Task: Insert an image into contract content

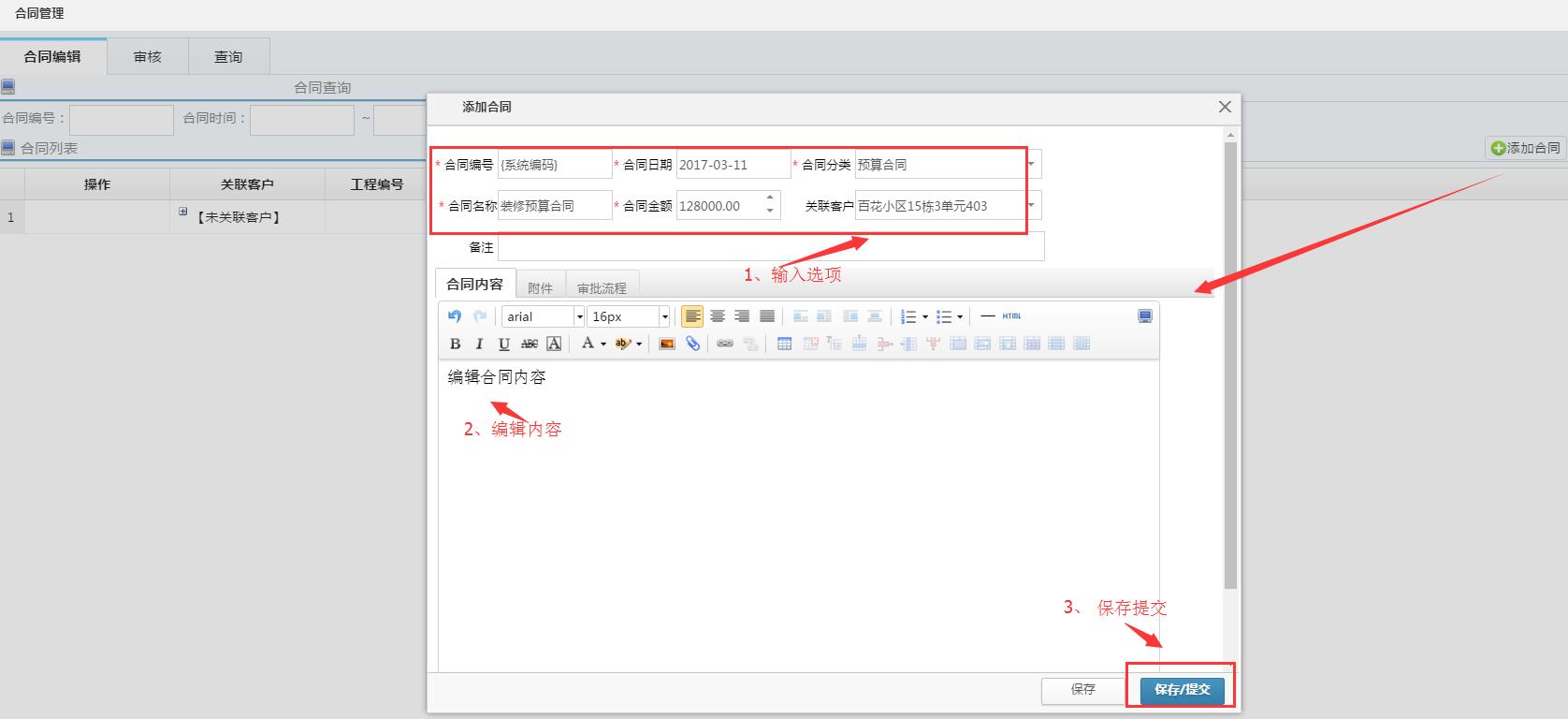Action: (667, 344)
